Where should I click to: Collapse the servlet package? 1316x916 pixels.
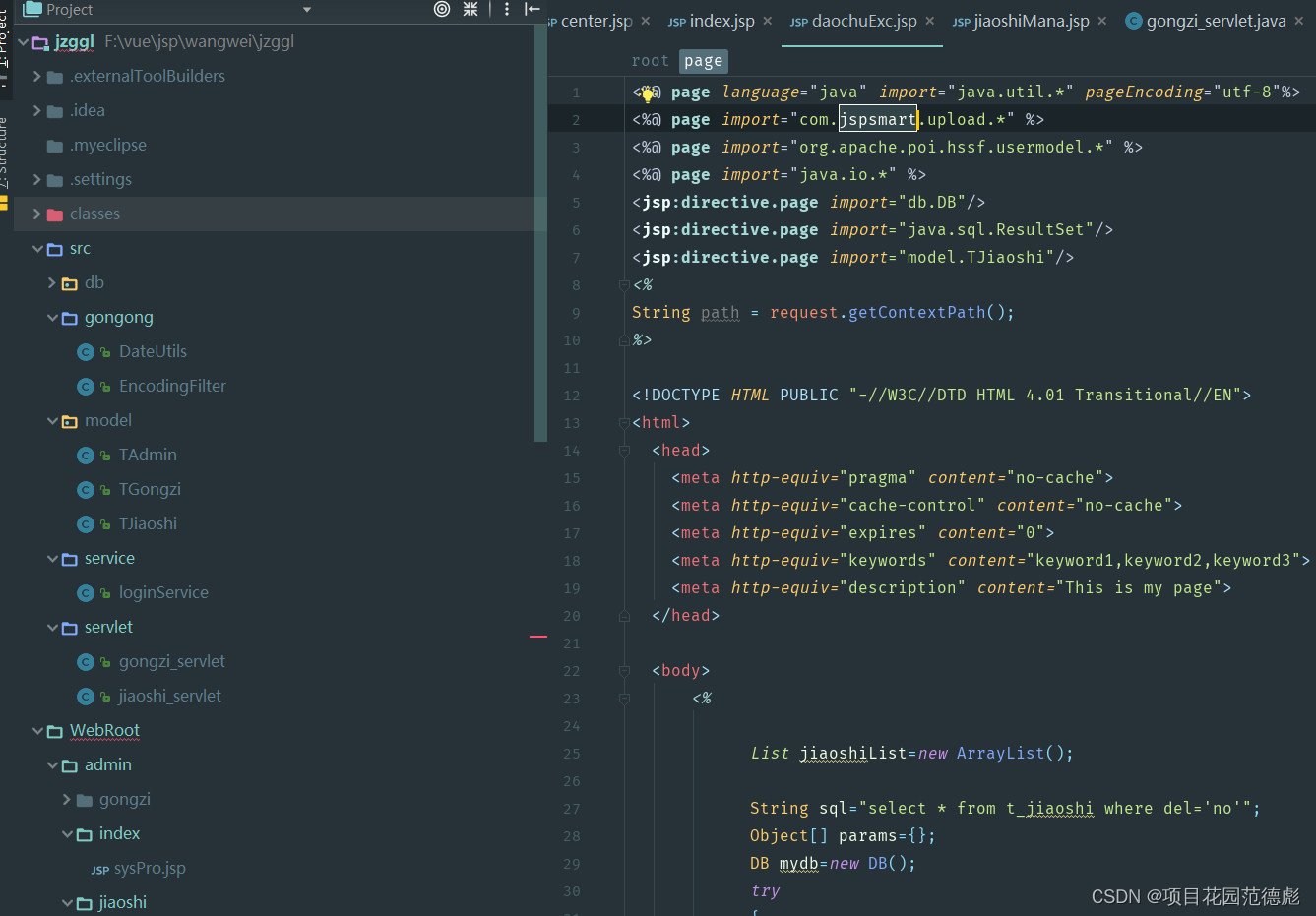click(x=52, y=628)
